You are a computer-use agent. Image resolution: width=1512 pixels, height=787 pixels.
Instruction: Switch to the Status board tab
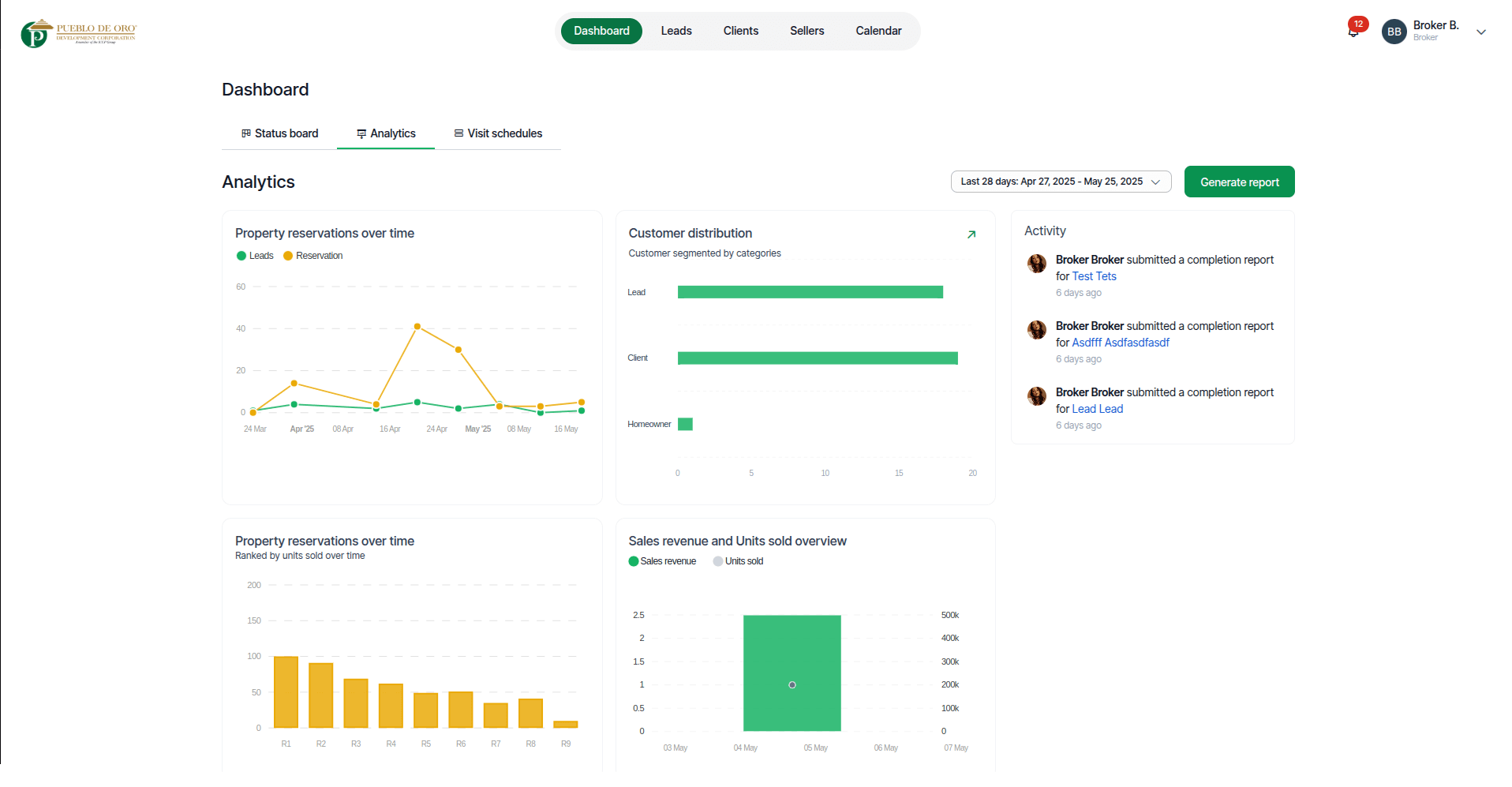279,133
